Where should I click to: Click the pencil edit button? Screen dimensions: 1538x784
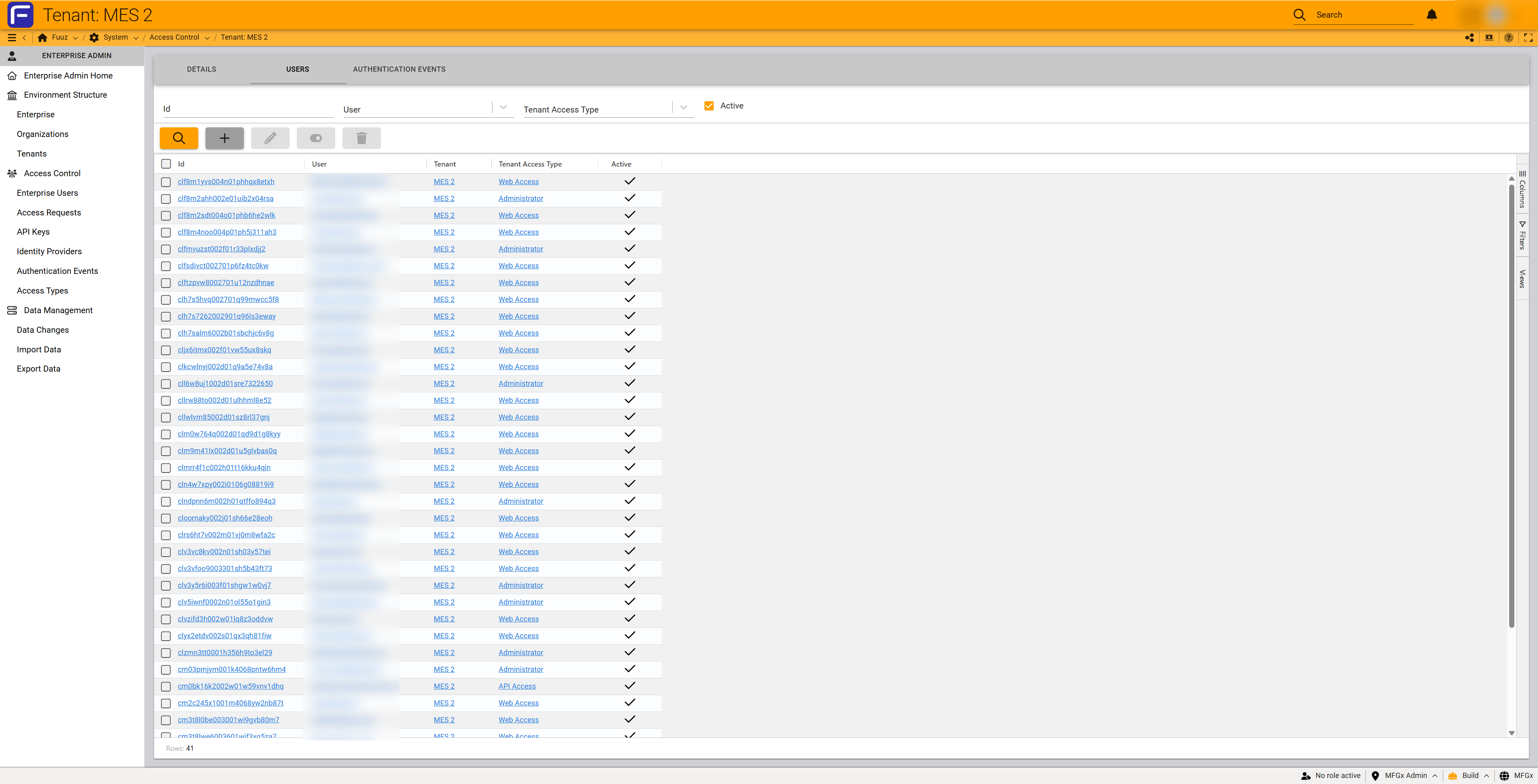(270, 138)
